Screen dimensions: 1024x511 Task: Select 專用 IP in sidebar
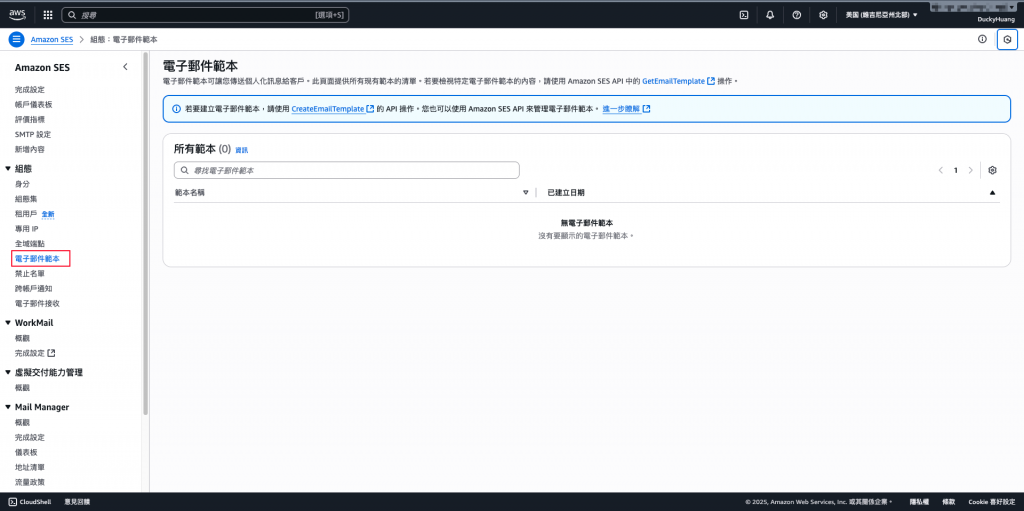[x=27, y=229]
